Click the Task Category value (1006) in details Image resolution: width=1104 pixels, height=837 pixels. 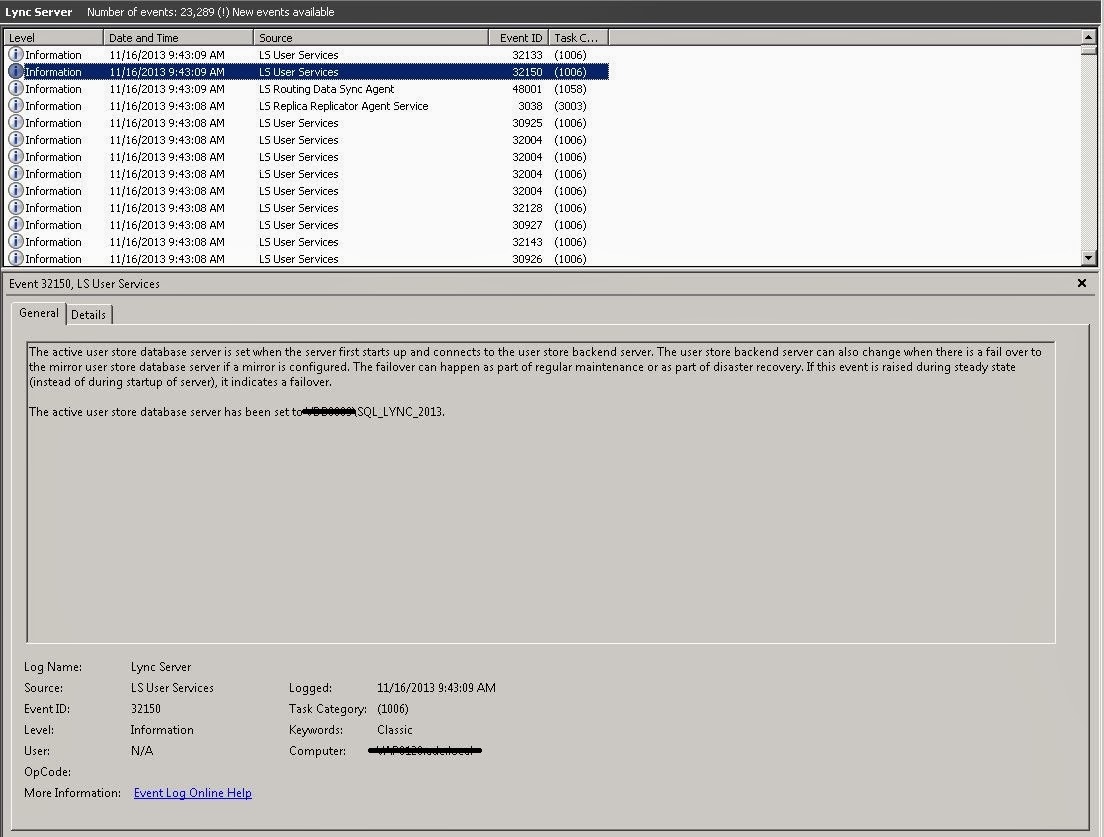pyautogui.click(x=392, y=709)
